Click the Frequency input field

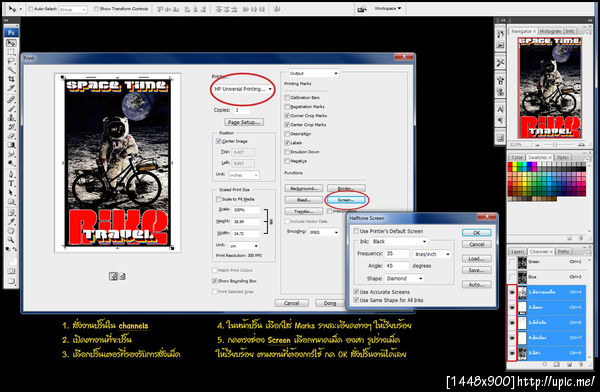[397, 254]
